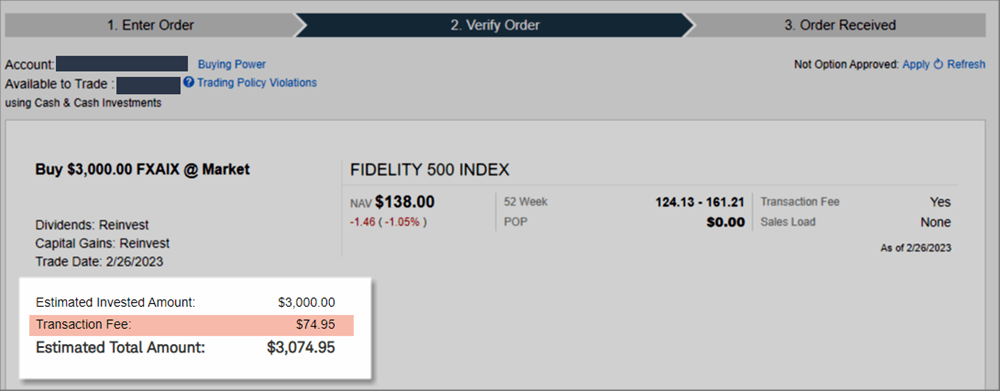Screen dimensions: 1000x391
Task: Click the Estimated Invested Amount $3,000.00
Action: click(307, 302)
